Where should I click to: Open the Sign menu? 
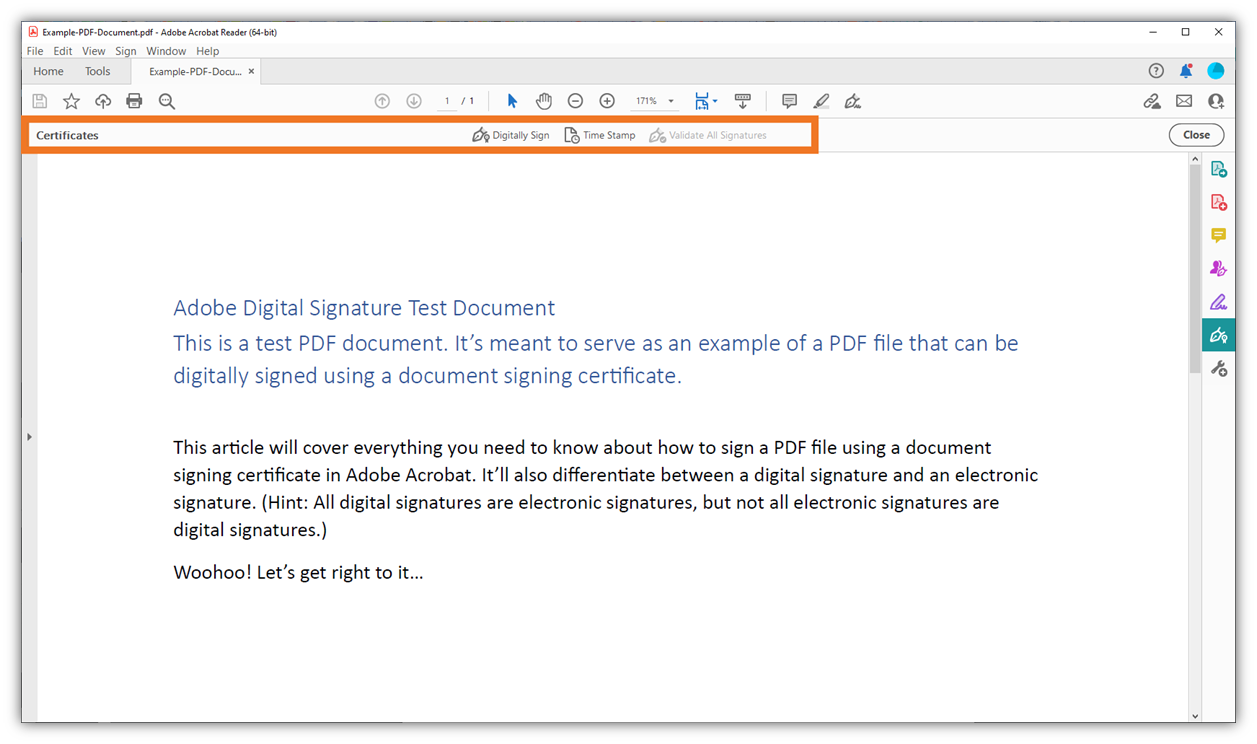125,50
